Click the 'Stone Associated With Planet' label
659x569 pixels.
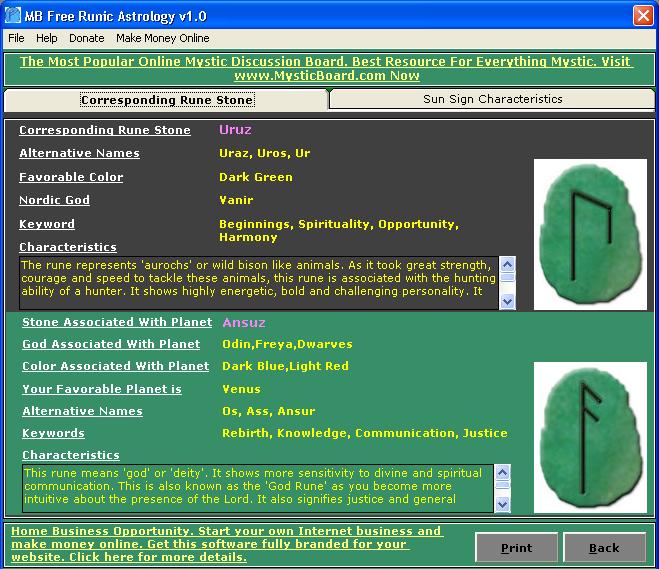[x=117, y=322]
